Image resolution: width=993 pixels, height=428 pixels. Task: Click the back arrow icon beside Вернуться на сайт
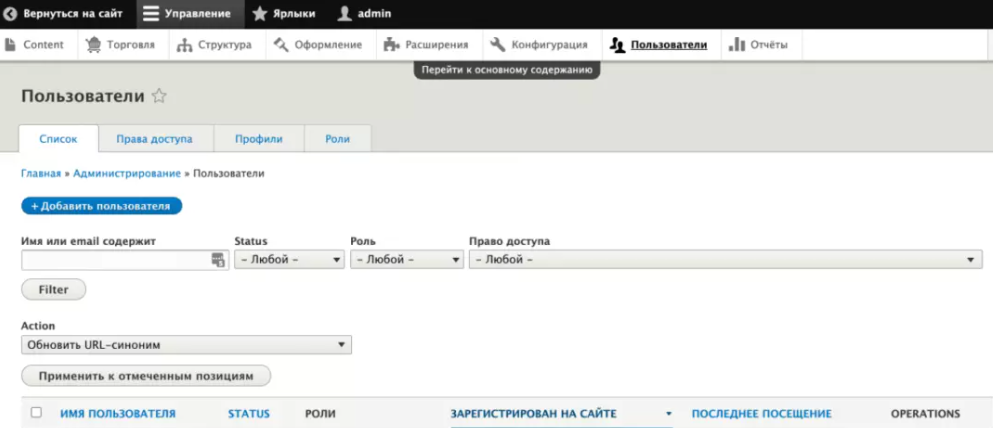pos(11,13)
